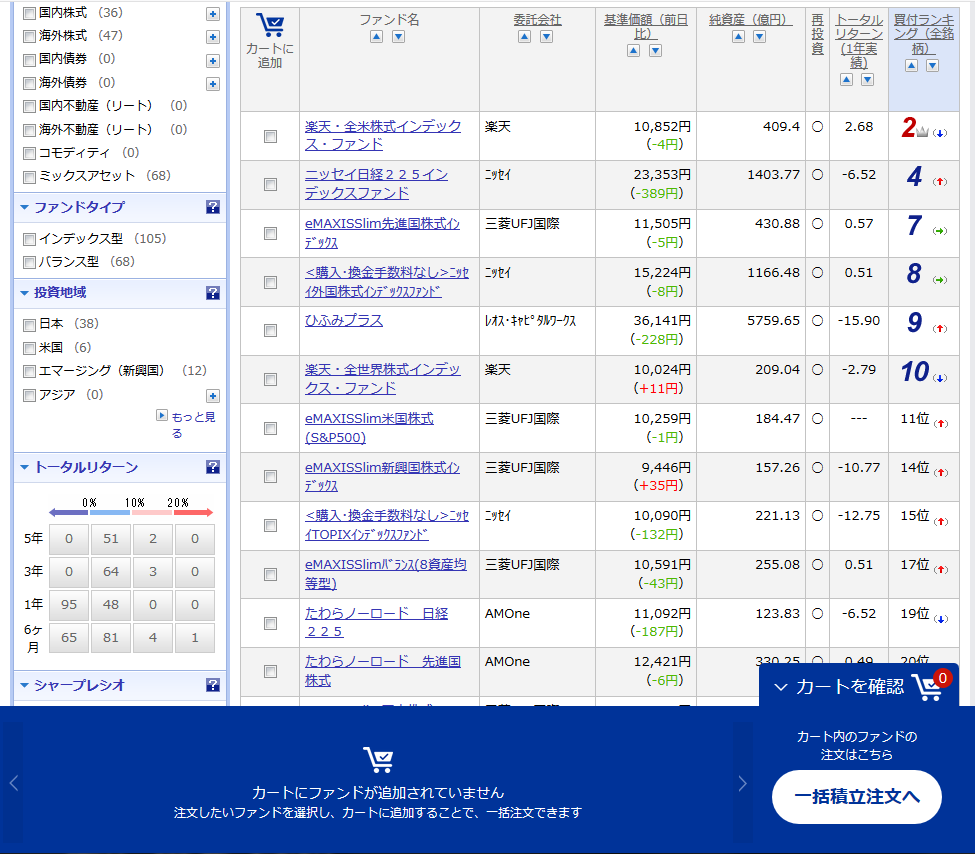Select 6-month return cell showing 65
Image resolution: width=975 pixels, height=854 pixels.
(69, 638)
